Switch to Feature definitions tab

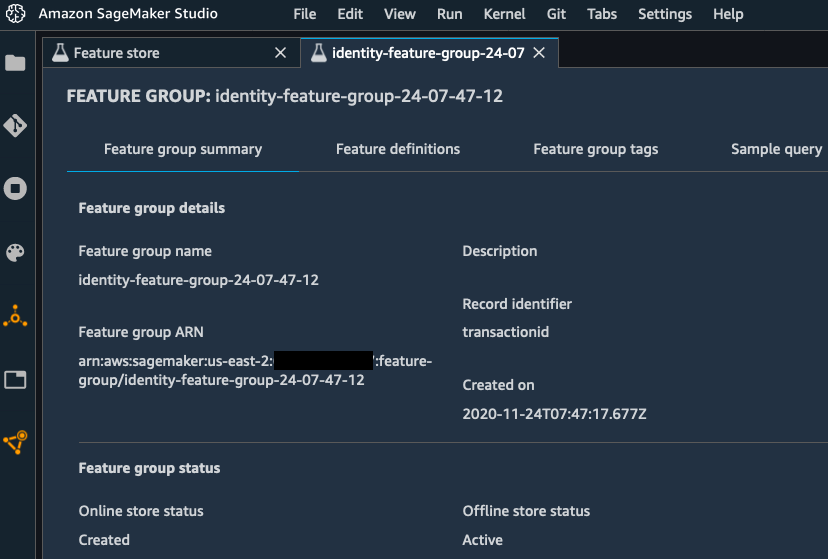coord(398,149)
